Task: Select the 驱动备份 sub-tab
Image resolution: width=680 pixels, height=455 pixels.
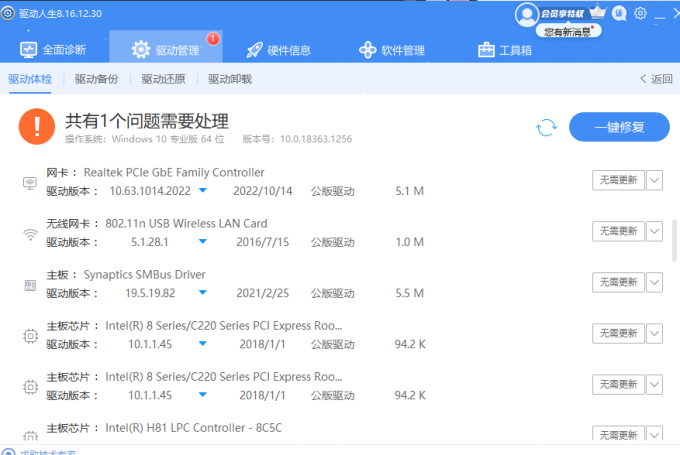Action: pos(96,79)
